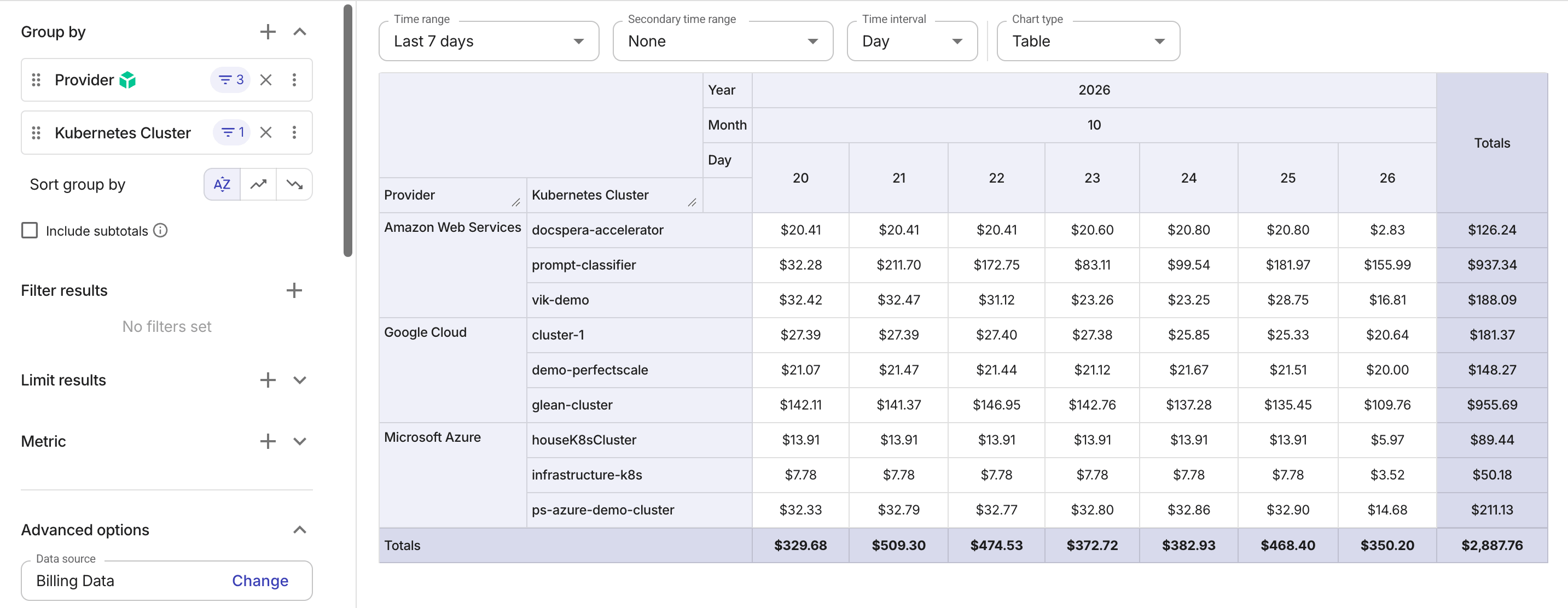
Task: Click the Provider column resize handle
Action: pyautogui.click(x=516, y=203)
